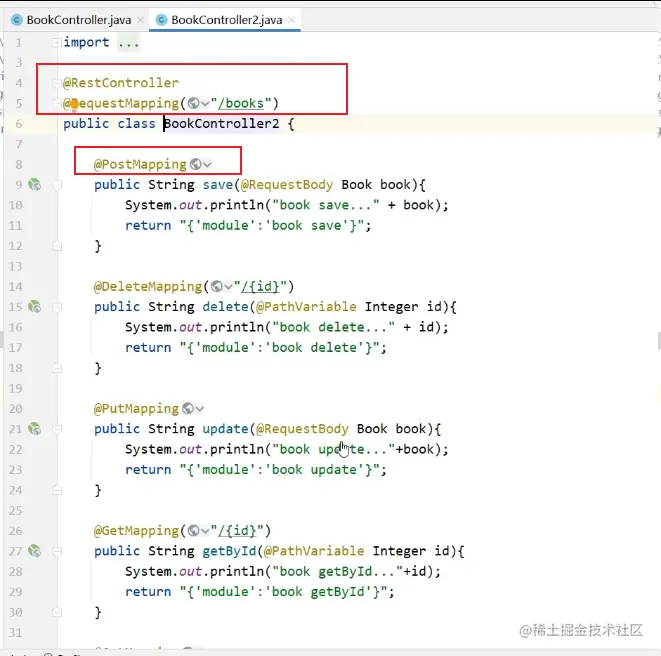
Task: Click fold end marker on line 12
Action: [x=57, y=246]
